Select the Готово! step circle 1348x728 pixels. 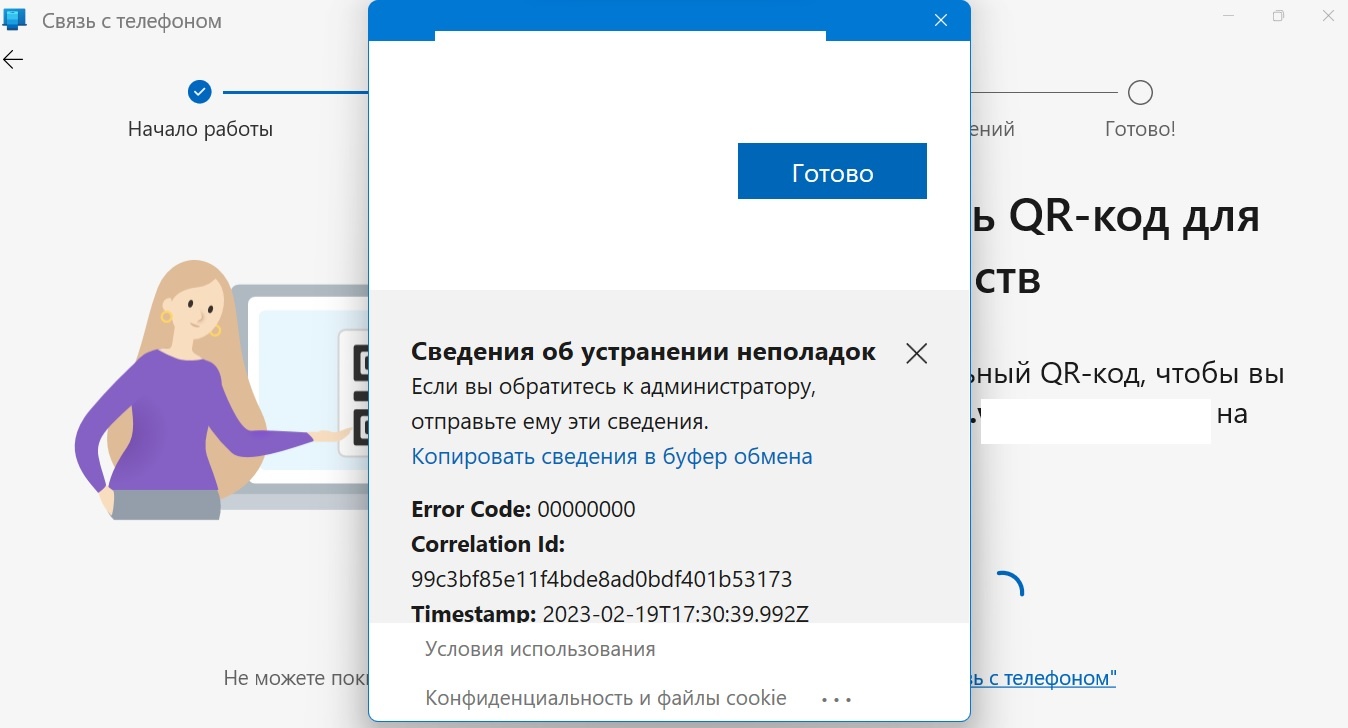(1140, 92)
